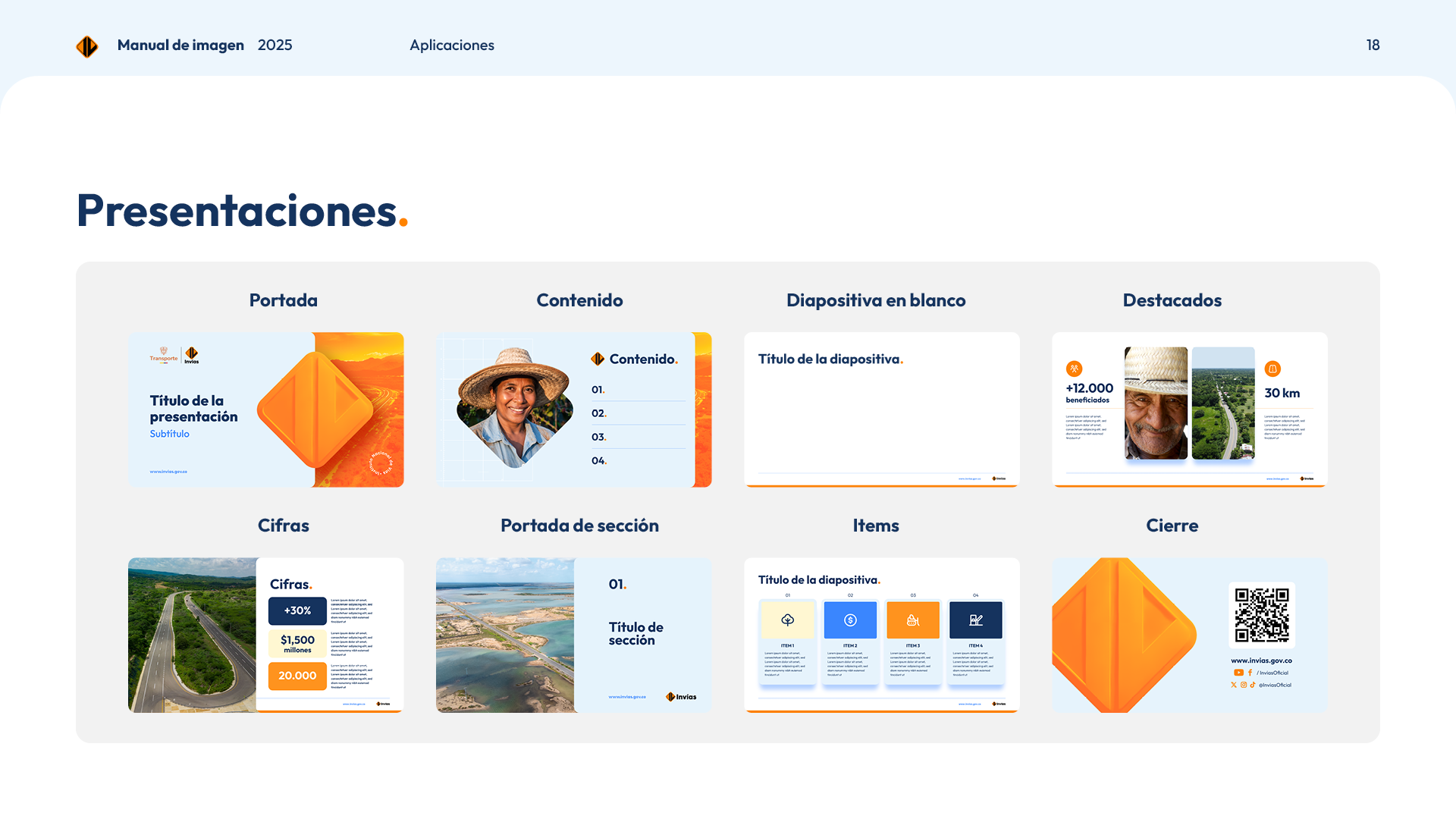Screen dimensions: 1456x819
Task: Click the 01 entry in Contenido list
Action: point(598,390)
